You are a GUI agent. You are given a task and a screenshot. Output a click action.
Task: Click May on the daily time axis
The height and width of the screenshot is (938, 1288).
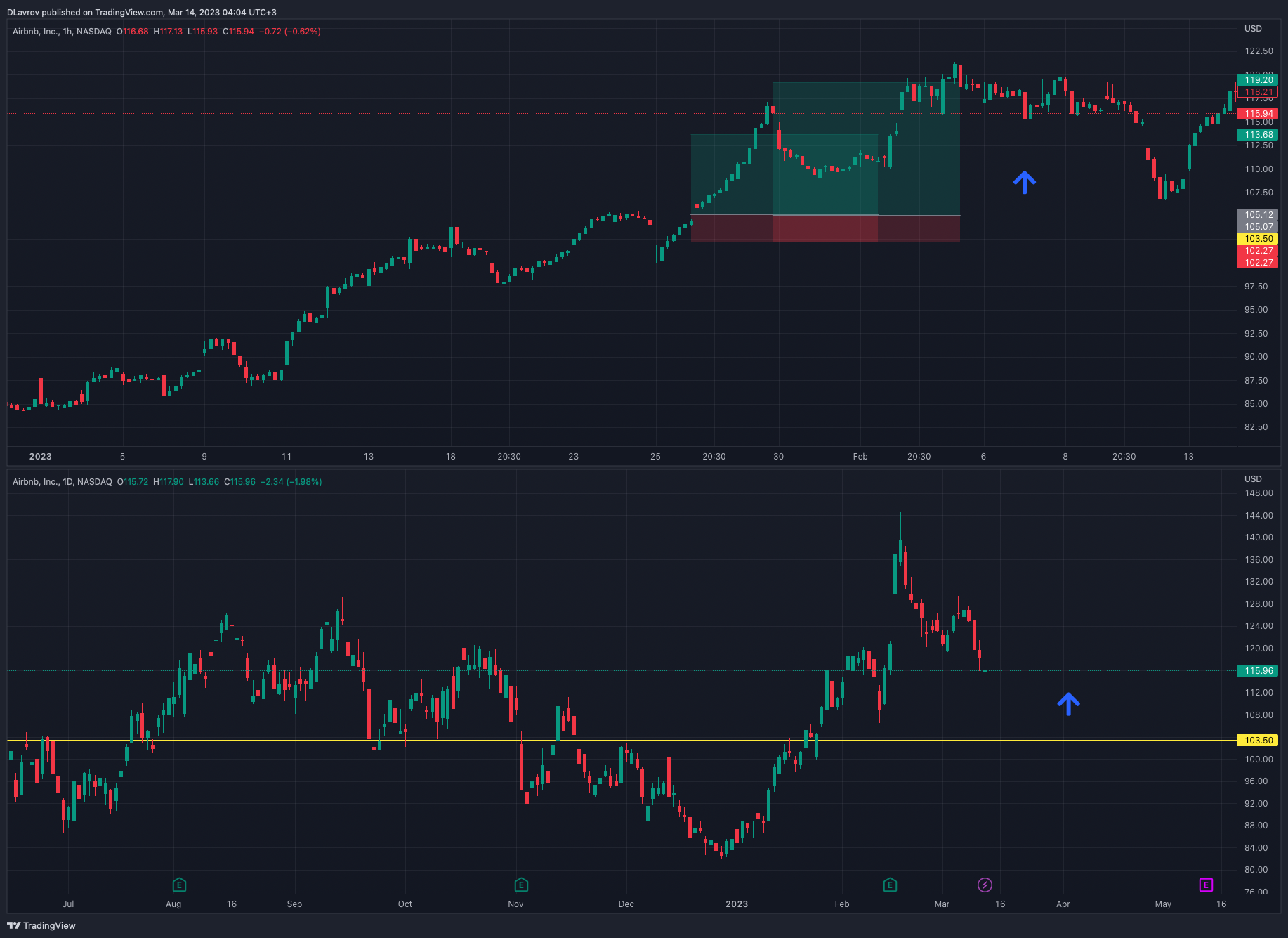point(1163,904)
